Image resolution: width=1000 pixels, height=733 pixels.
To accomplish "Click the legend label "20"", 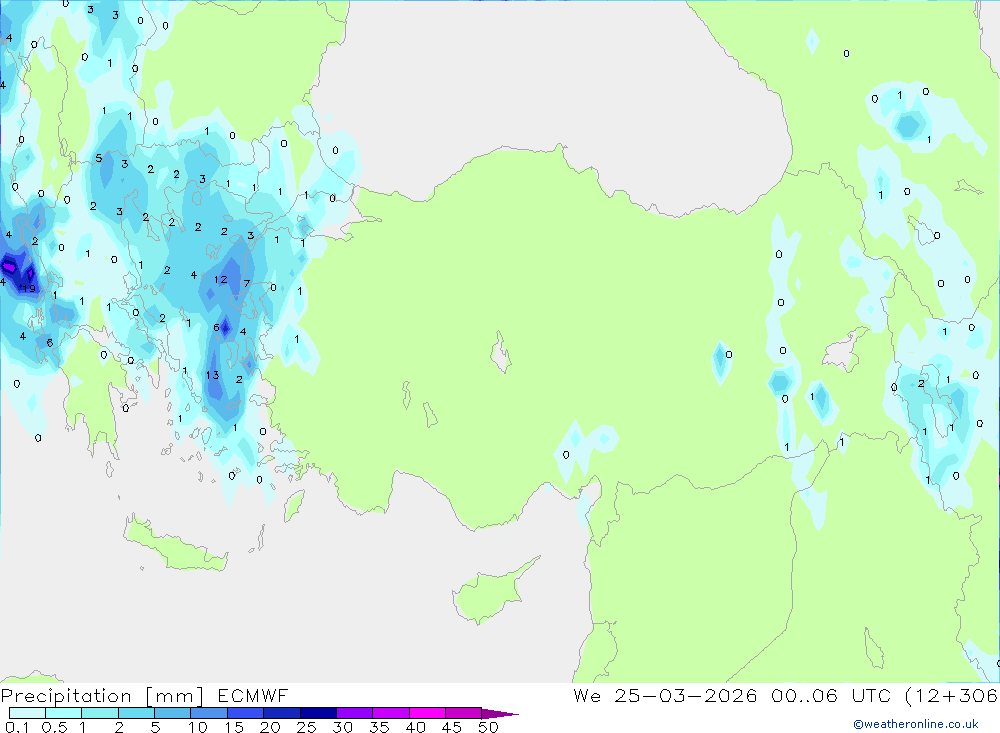I will [x=270, y=727].
